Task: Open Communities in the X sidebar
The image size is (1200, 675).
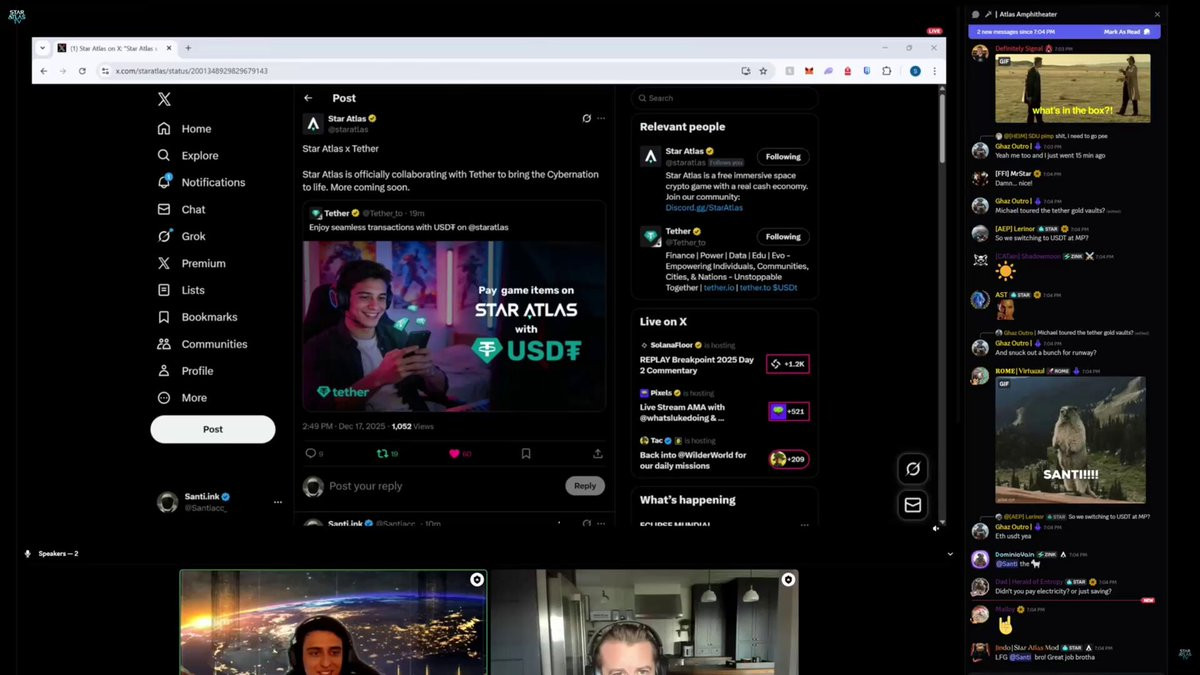Action: (202, 344)
